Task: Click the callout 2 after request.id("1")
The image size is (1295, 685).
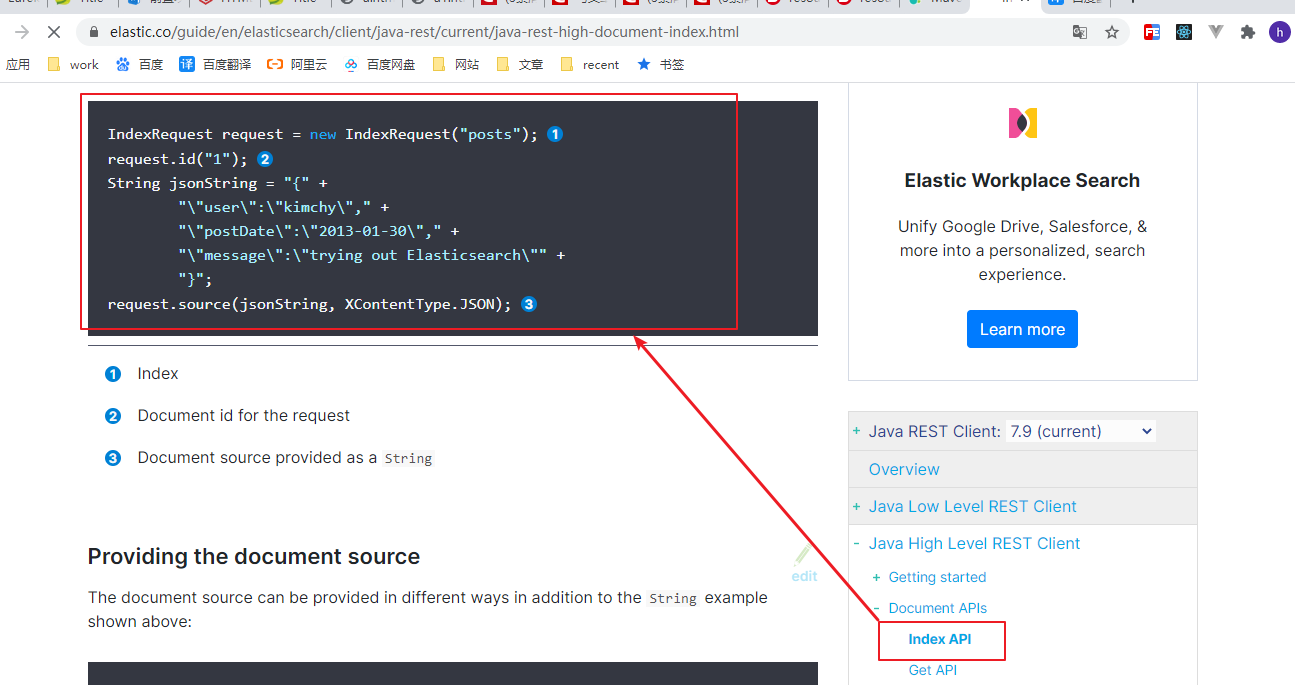Action: pos(265,159)
